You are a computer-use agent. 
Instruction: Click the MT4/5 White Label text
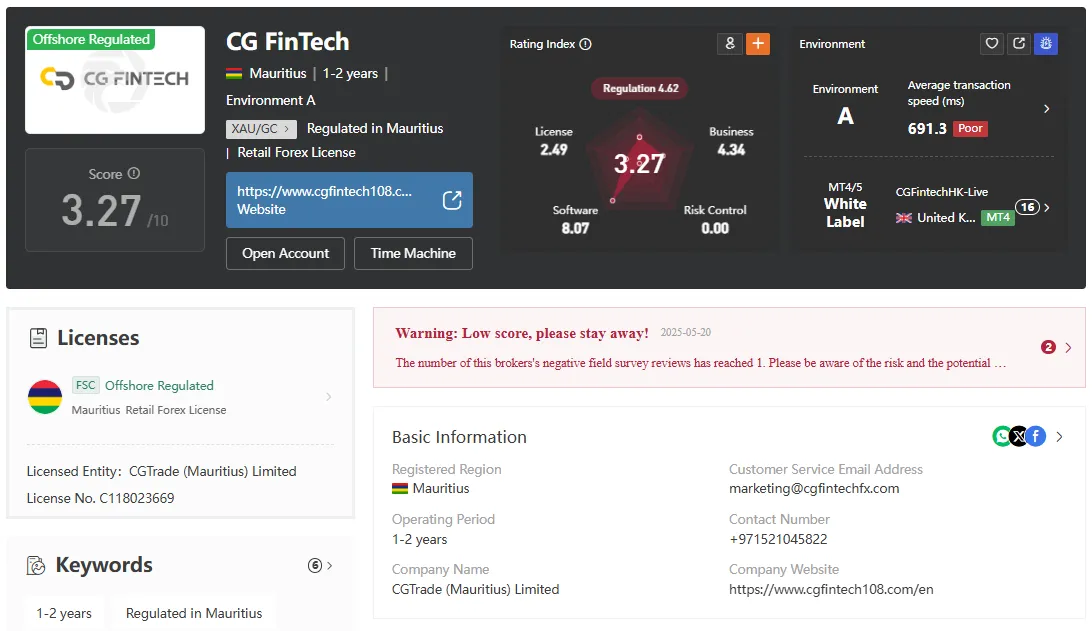click(845, 205)
